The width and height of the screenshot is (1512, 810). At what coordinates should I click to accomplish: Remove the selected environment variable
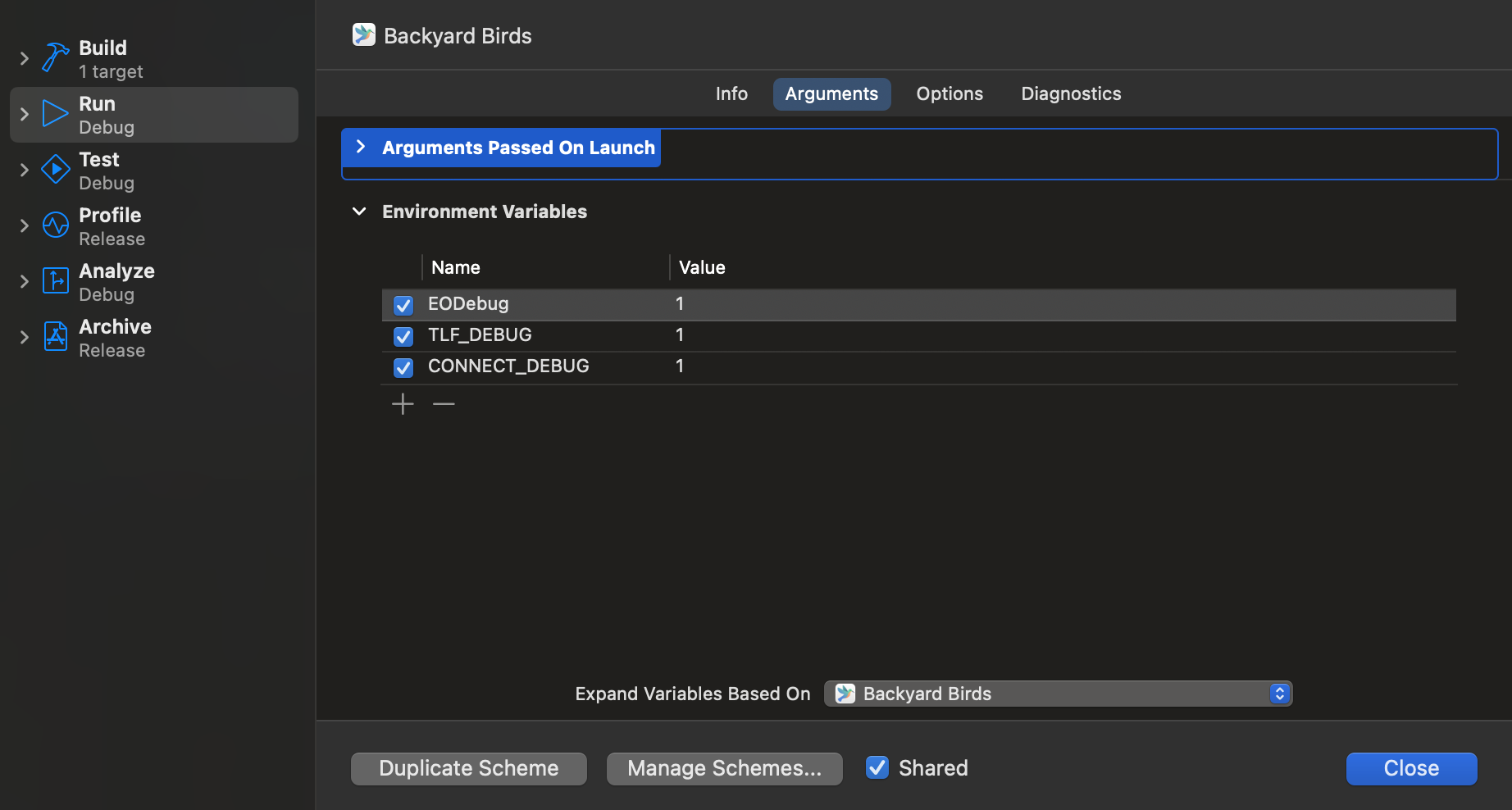tap(443, 403)
